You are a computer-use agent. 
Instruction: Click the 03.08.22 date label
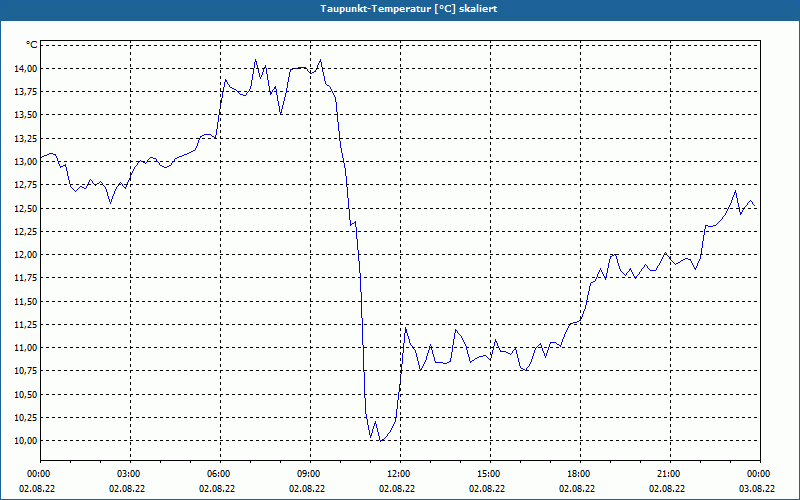757,488
